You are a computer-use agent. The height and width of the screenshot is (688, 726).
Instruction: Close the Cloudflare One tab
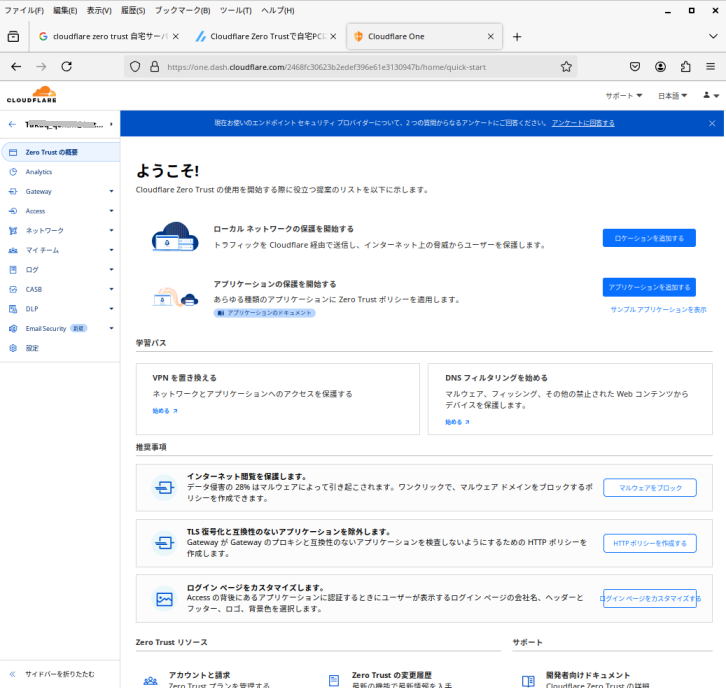[490, 36]
